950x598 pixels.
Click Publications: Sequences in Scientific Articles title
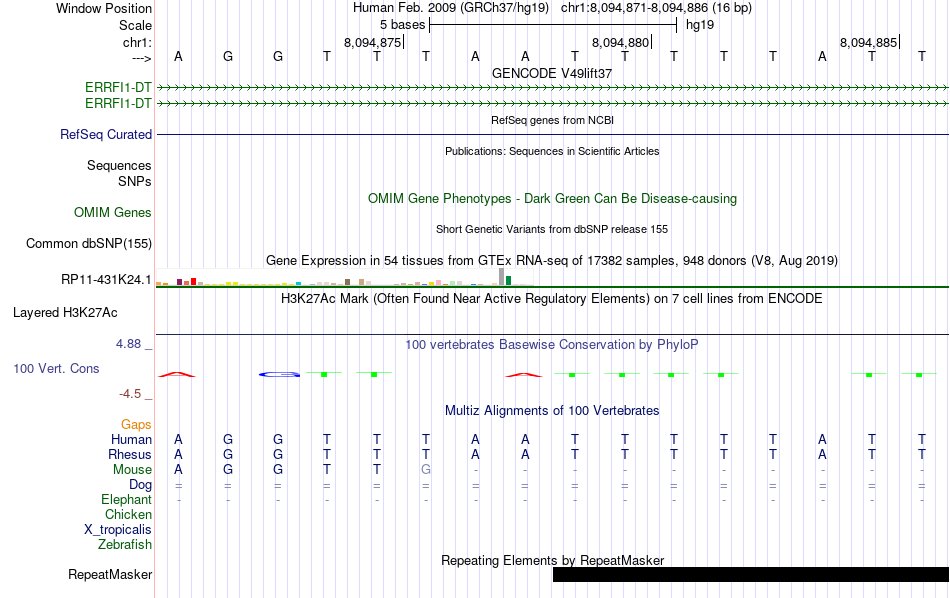552,151
